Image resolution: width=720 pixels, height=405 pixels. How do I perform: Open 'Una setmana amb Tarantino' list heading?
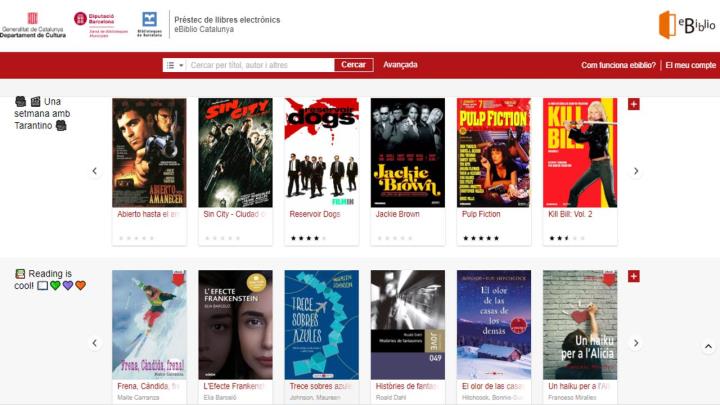(42, 113)
